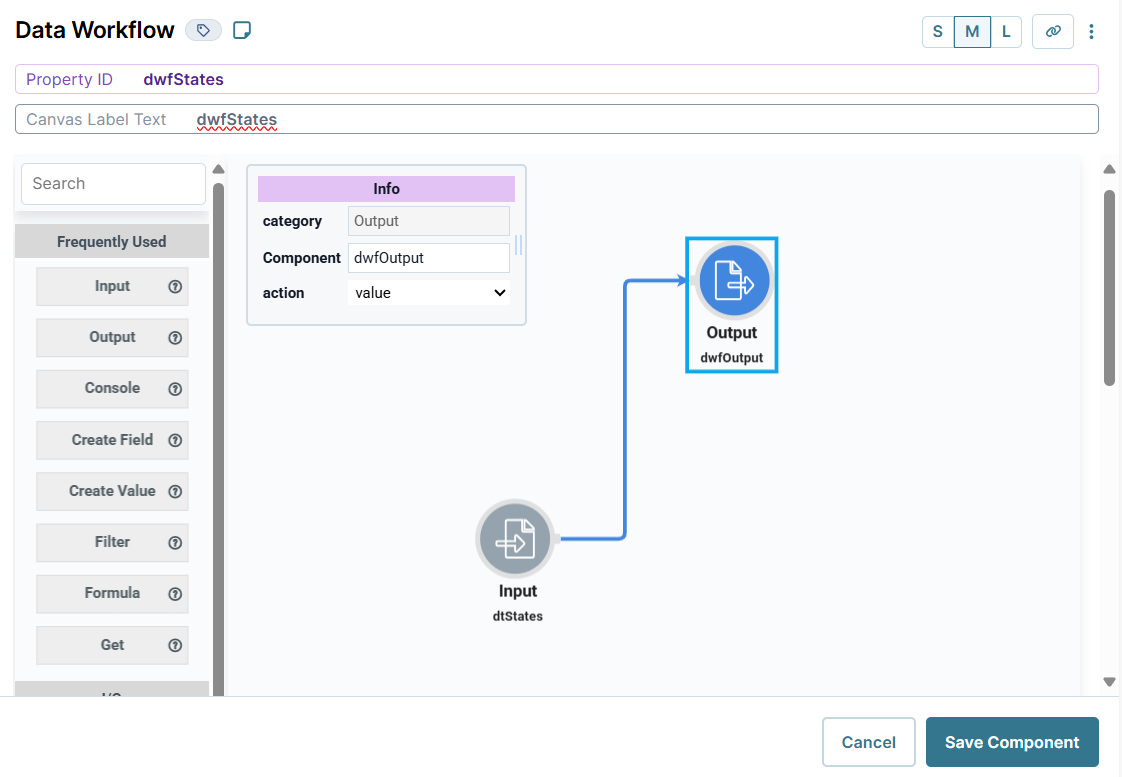Click Cancel
Viewport: 1122px width, 777px height.
[869, 742]
